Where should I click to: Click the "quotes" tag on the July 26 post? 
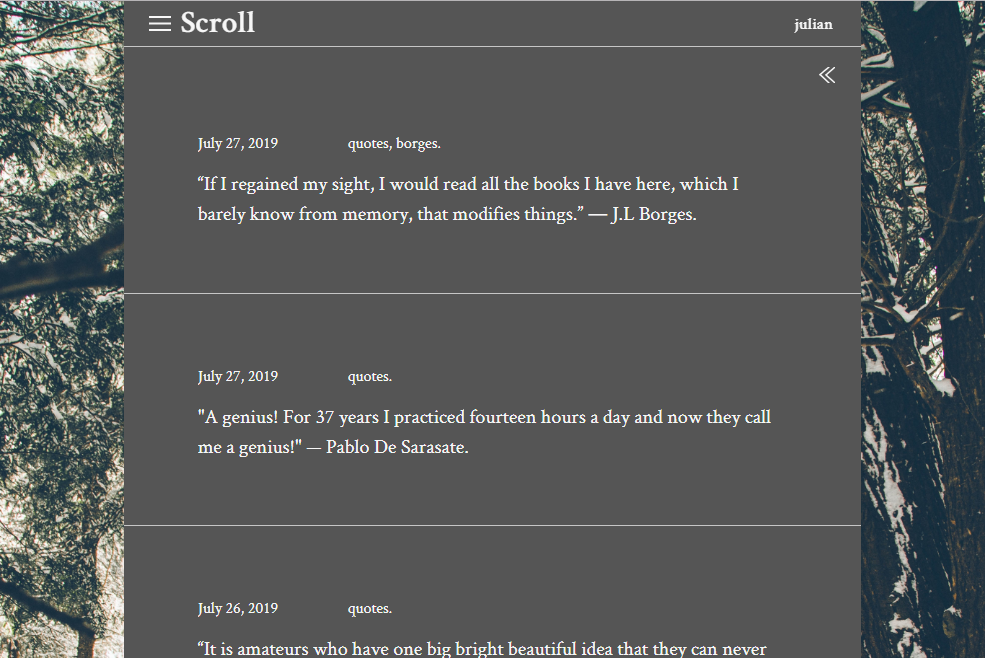pyautogui.click(x=368, y=608)
